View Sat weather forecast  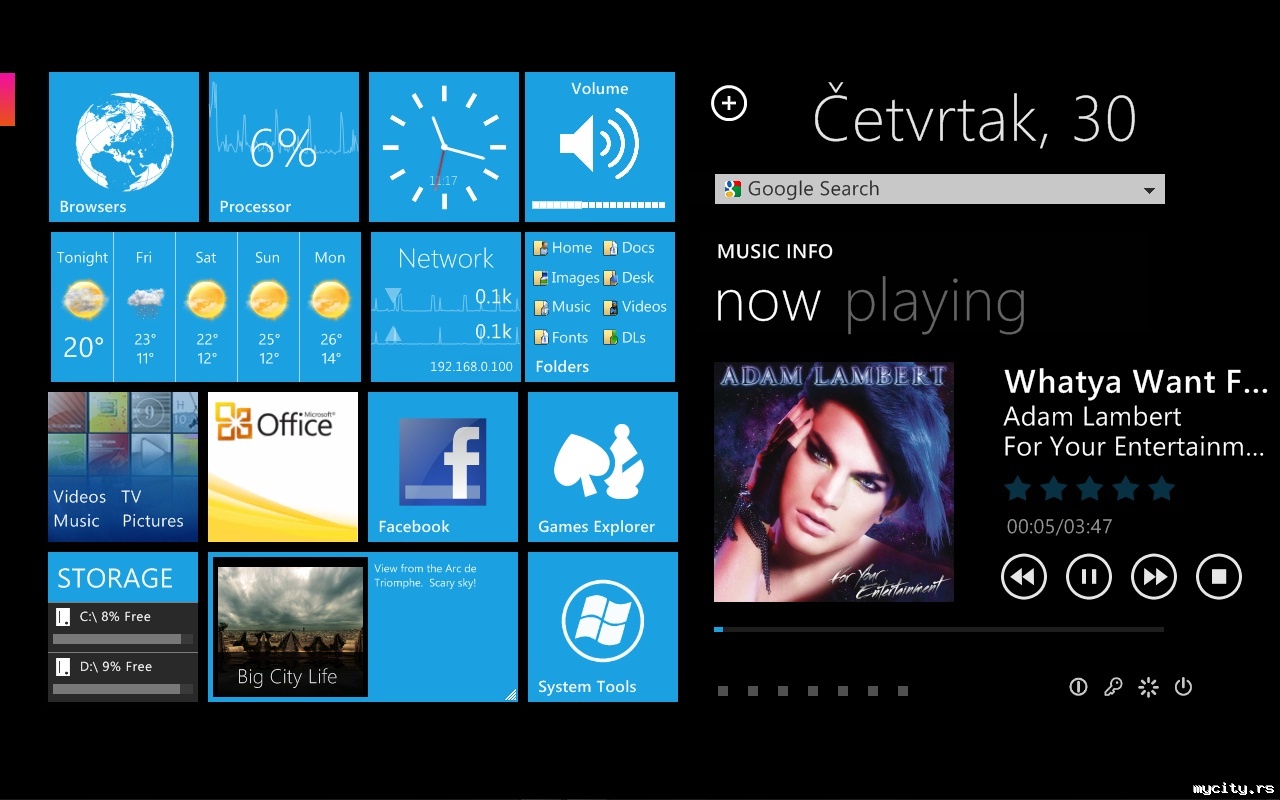click(206, 307)
